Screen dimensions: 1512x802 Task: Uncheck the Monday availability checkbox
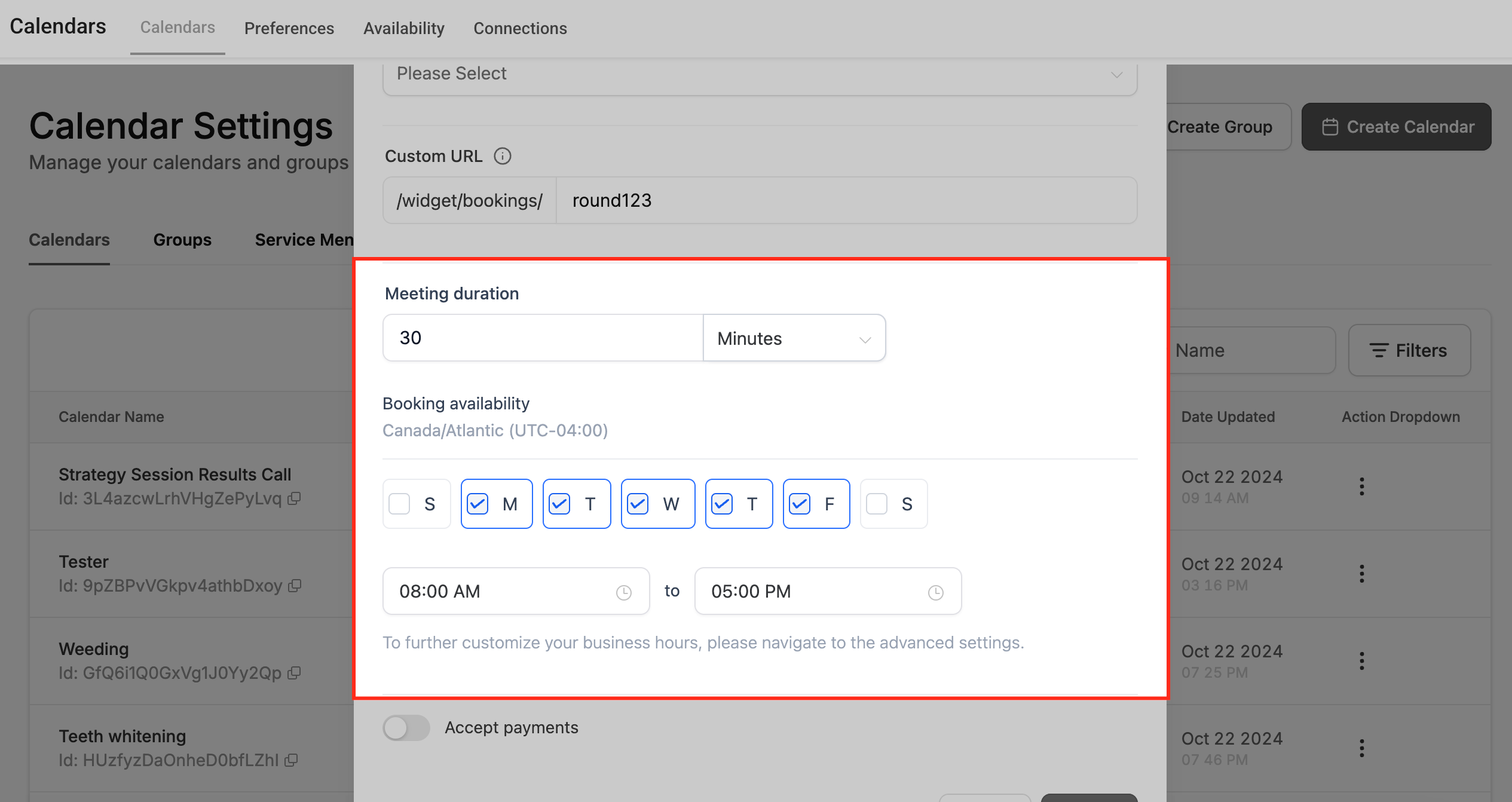[478, 504]
